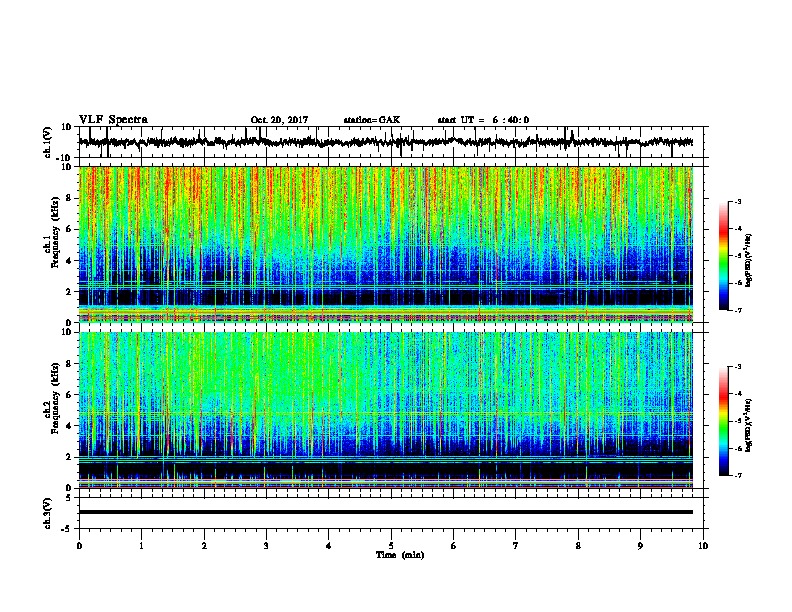Viewport: 792px width, 612px height.
Task: Click time axis tick label '2'
Action: [204, 546]
